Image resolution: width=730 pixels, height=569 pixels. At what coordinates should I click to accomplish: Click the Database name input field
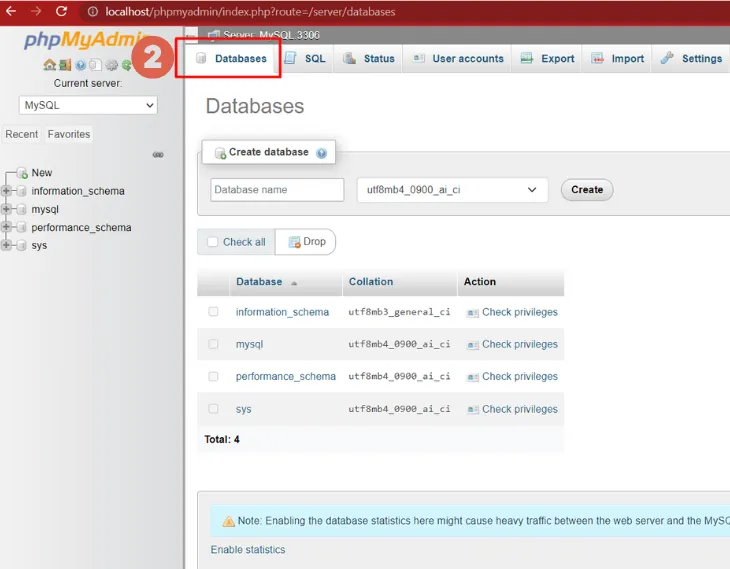[x=277, y=190]
